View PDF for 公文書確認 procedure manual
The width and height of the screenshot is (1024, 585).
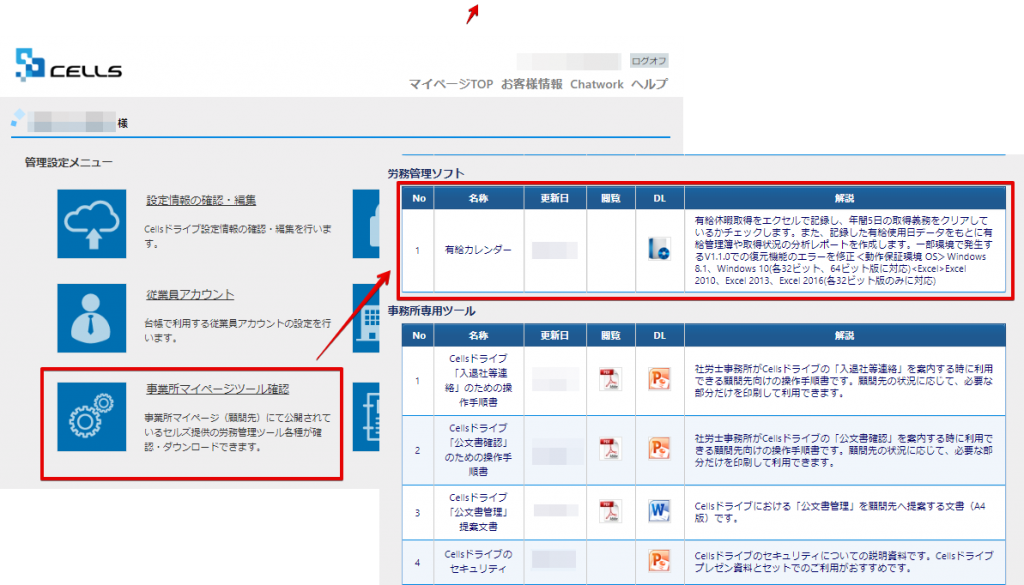610,449
